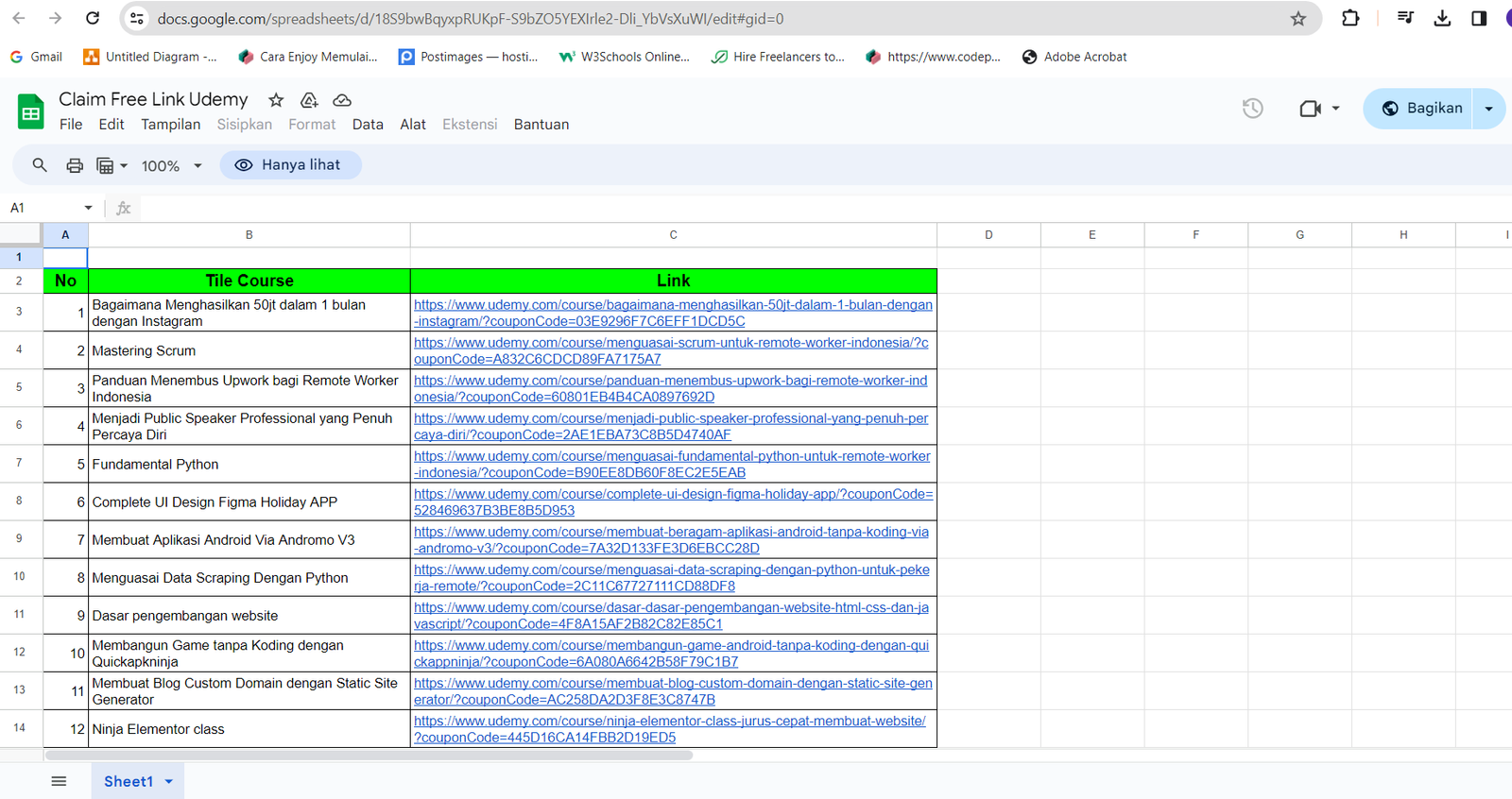Select column C header

point(674,235)
